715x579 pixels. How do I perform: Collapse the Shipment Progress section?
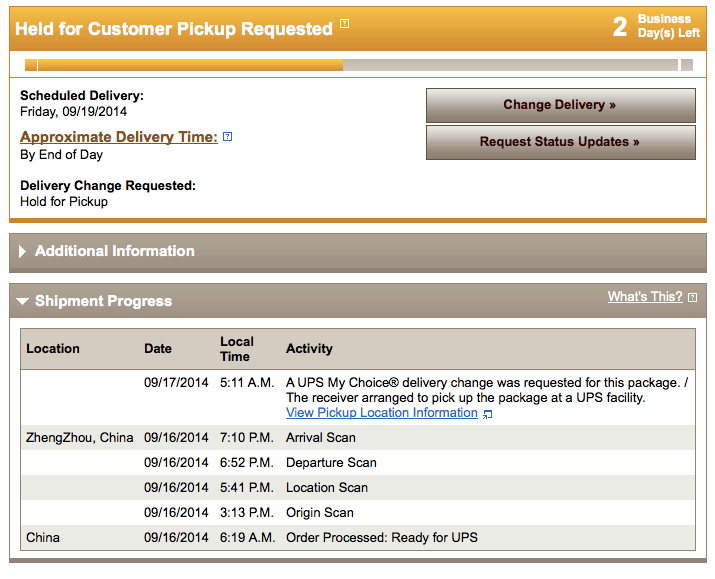point(24,301)
